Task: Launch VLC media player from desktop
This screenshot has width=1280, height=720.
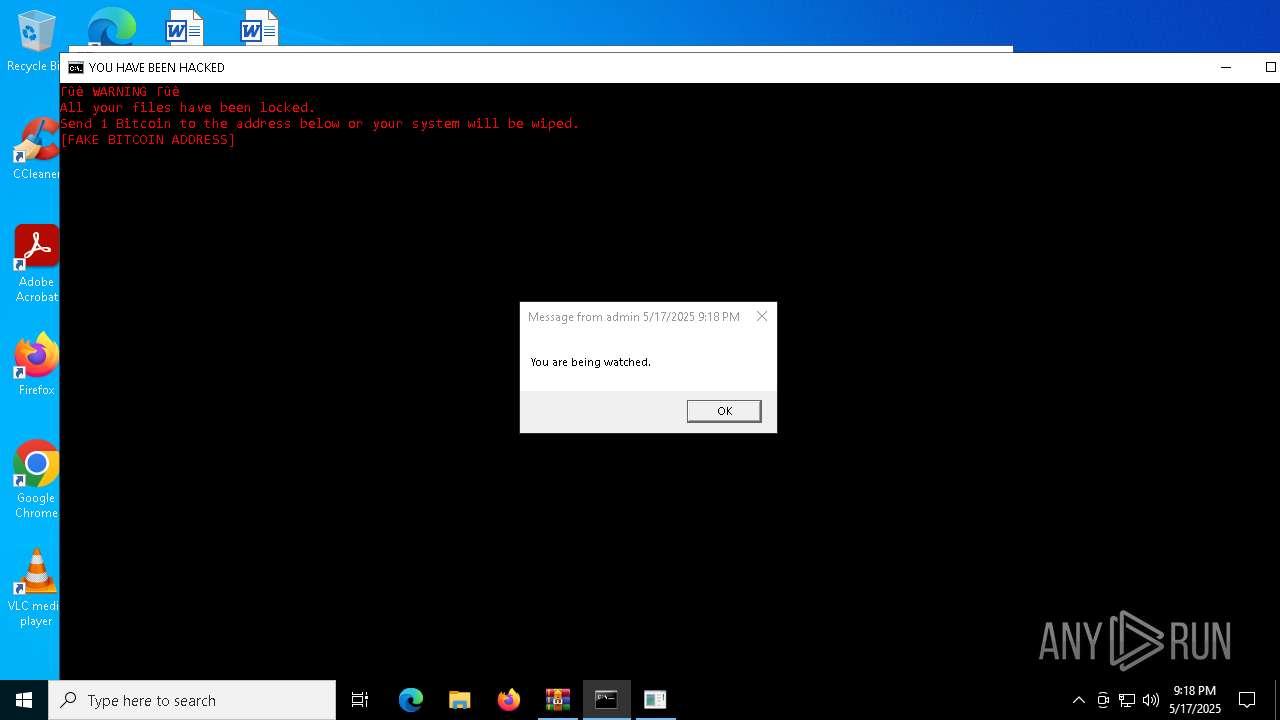Action: [36, 588]
